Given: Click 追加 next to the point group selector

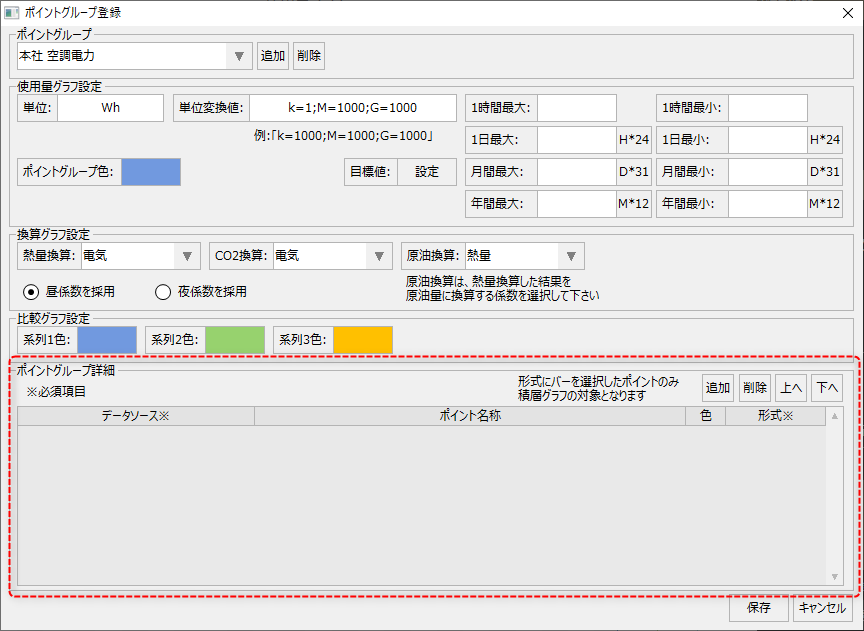Looking at the screenshot, I should [x=273, y=56].
